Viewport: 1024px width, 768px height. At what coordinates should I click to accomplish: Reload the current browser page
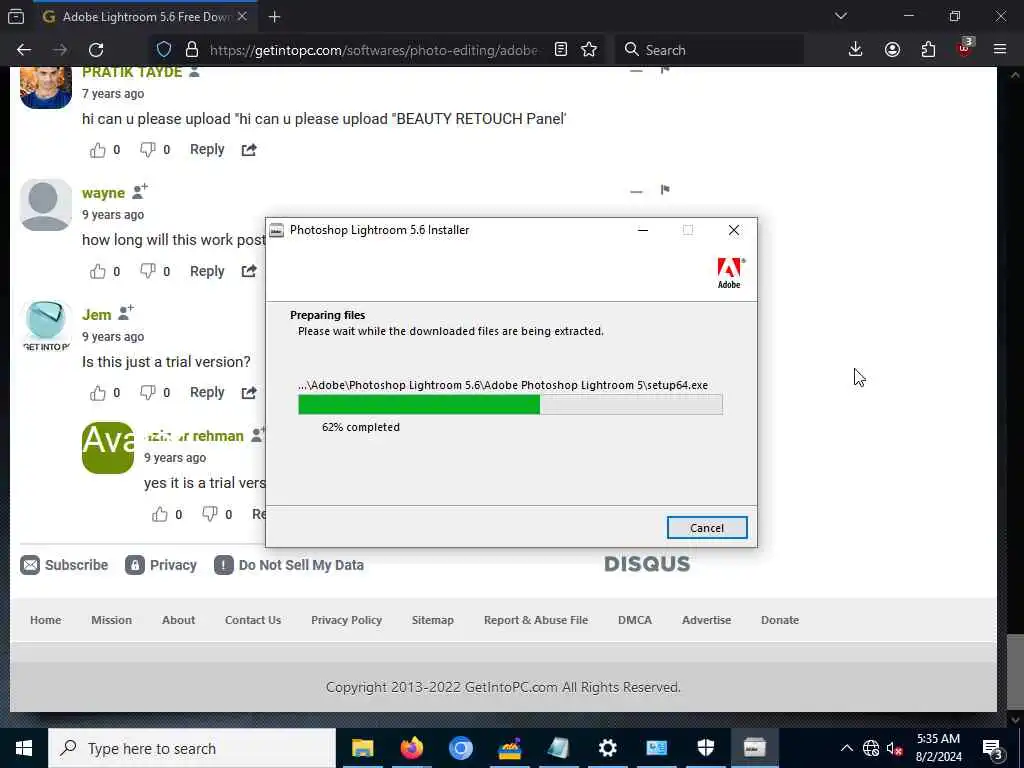point(96,50)
